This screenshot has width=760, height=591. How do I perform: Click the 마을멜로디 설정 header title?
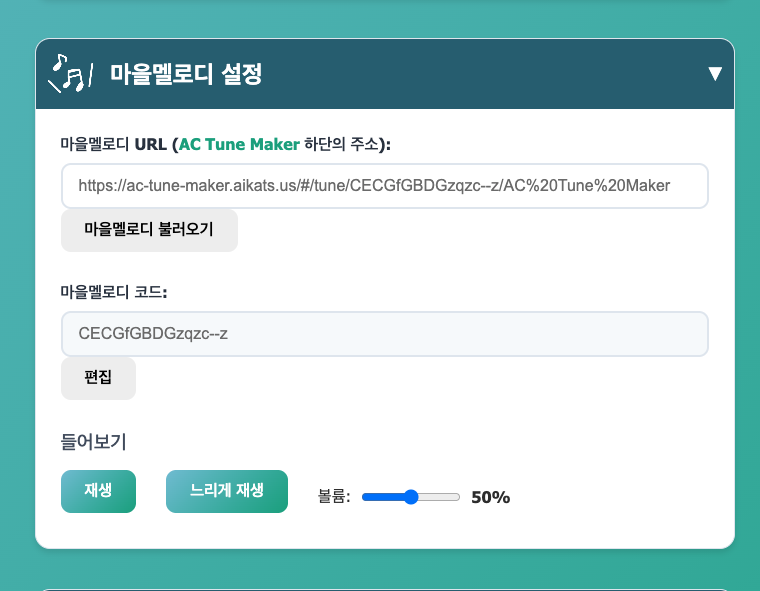click(x=186, y=74)
